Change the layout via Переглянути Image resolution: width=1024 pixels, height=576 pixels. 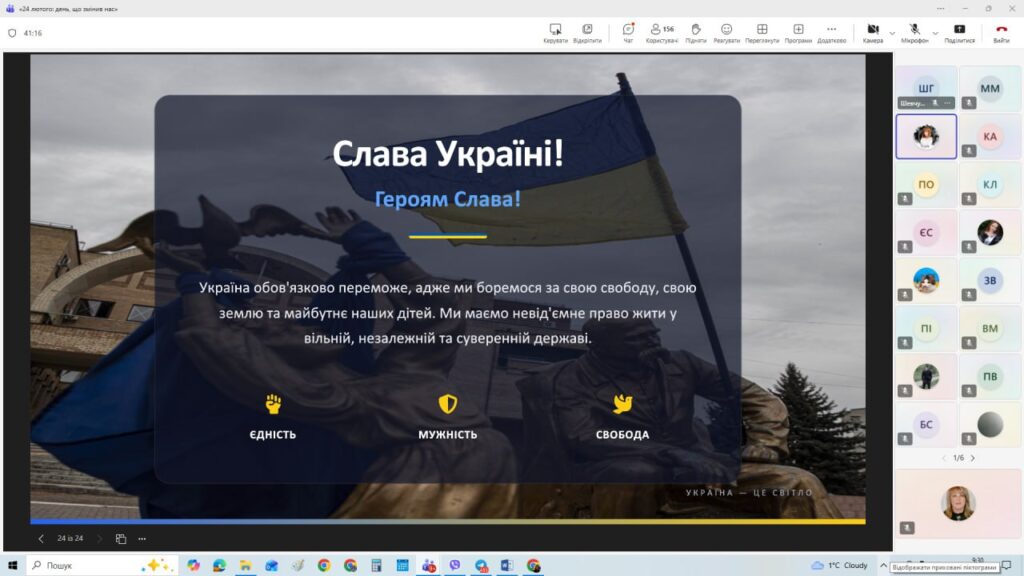coord(762,32)
